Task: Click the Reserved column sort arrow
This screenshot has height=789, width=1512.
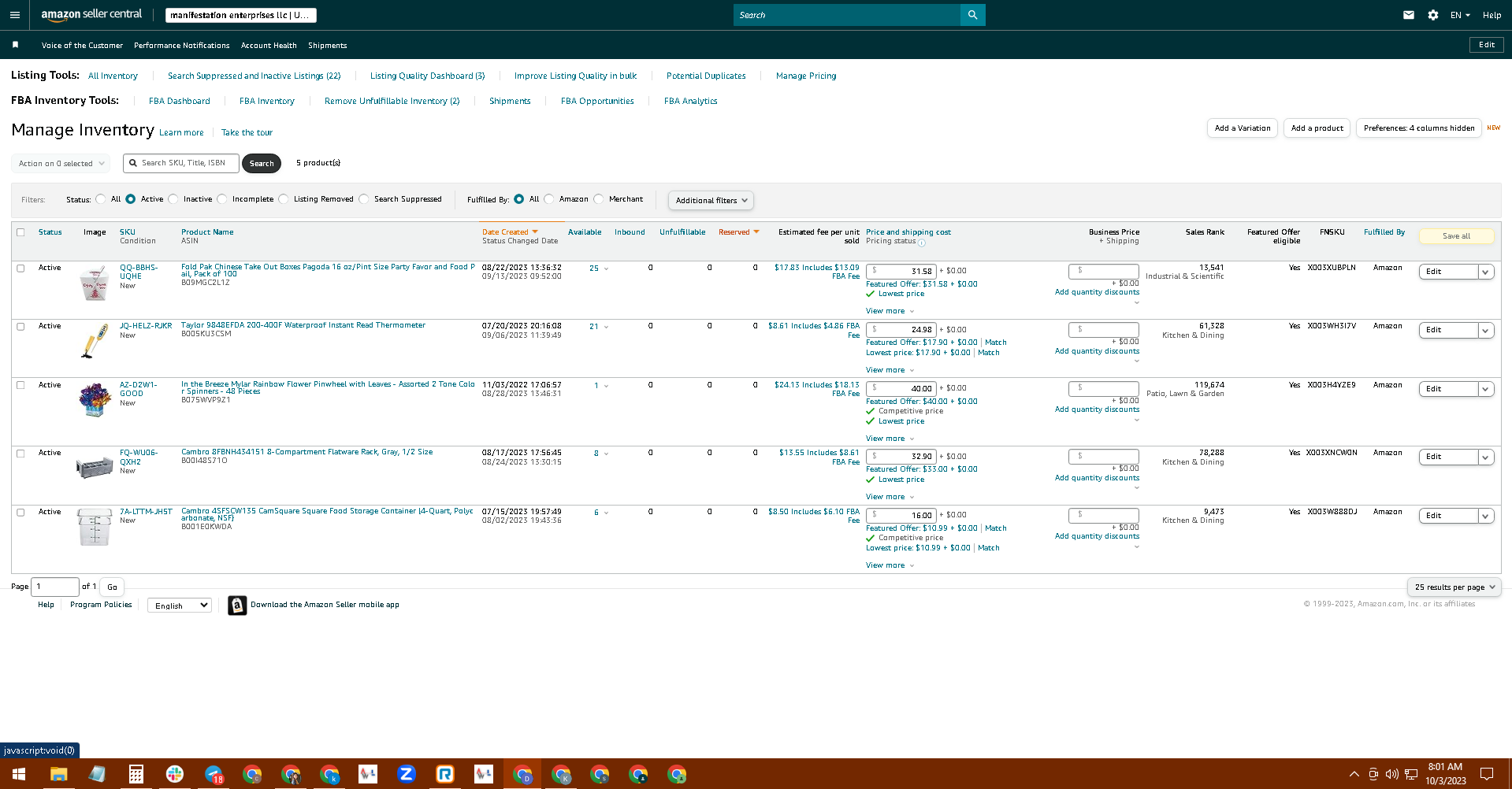Action: 756,232
